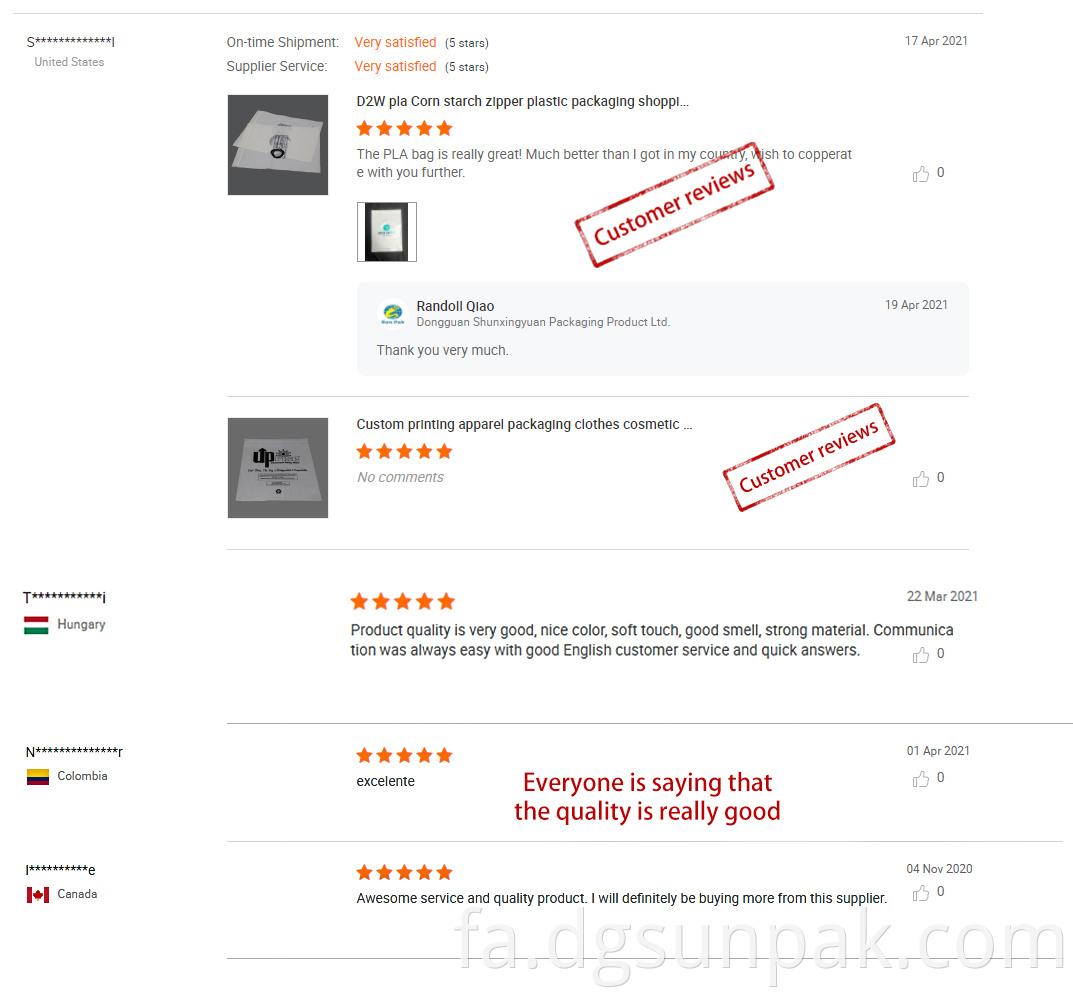Click thumbs-up beside the 'excelente' review

(x=920, y=779)
